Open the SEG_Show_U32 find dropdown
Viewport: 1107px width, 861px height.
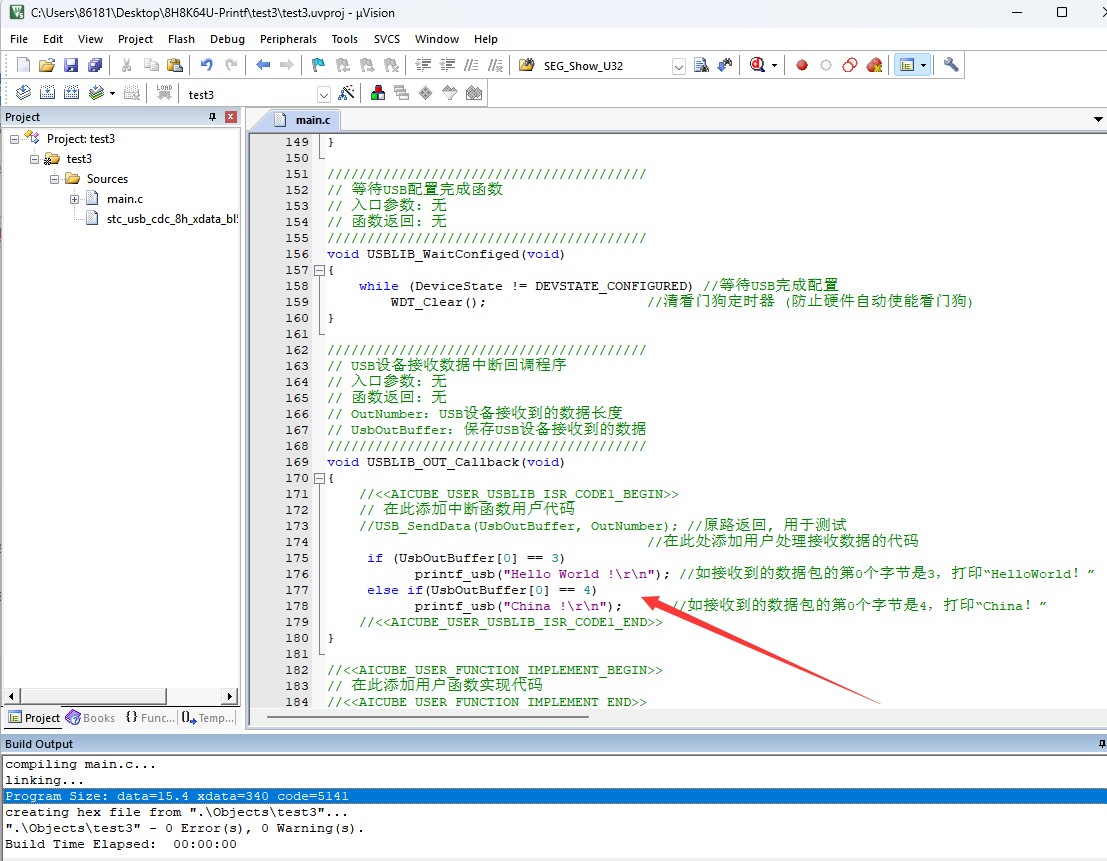(x=678, y=67)
